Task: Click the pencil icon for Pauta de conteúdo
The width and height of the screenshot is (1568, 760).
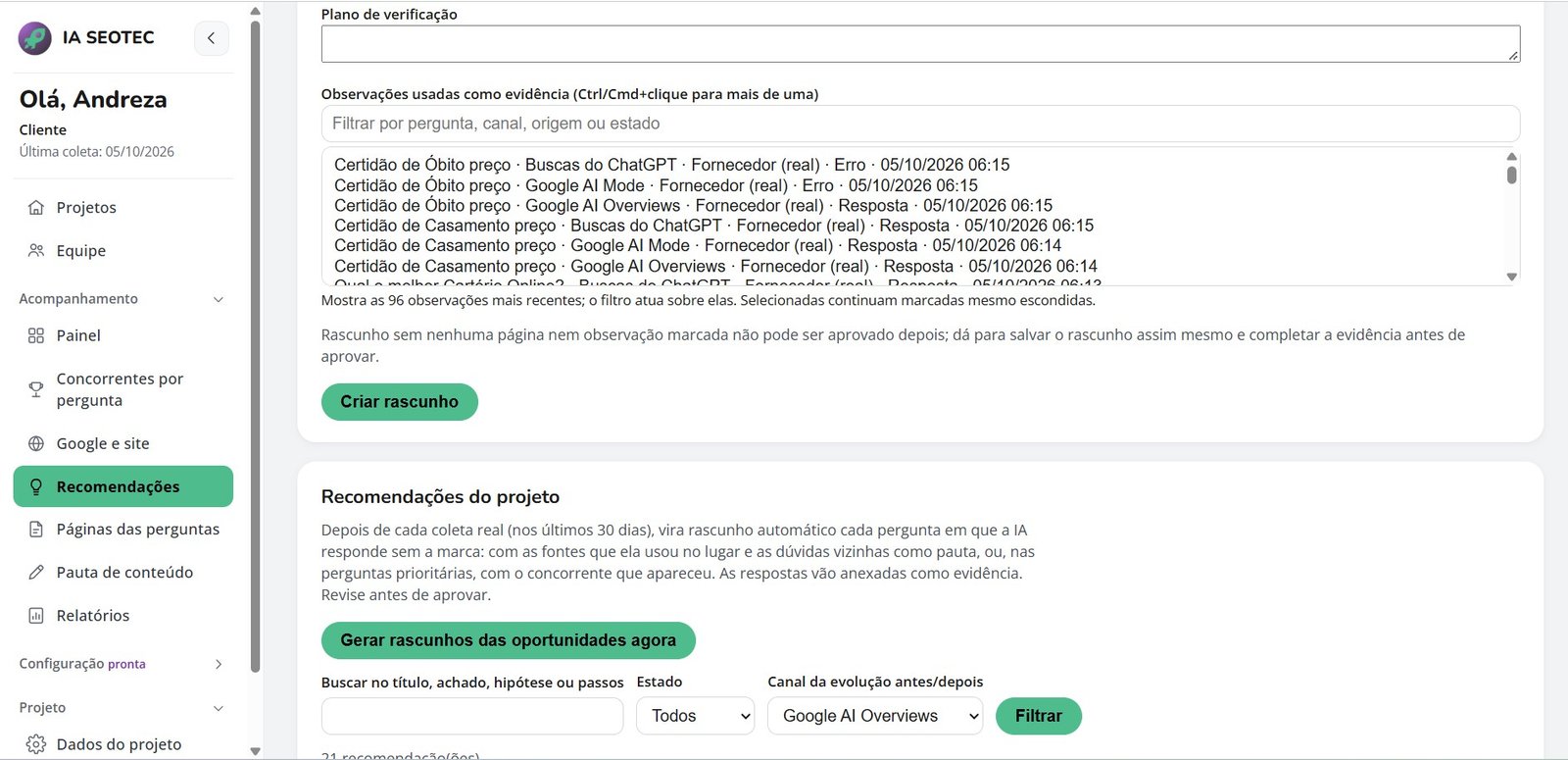Action: [x=36, y=573]
